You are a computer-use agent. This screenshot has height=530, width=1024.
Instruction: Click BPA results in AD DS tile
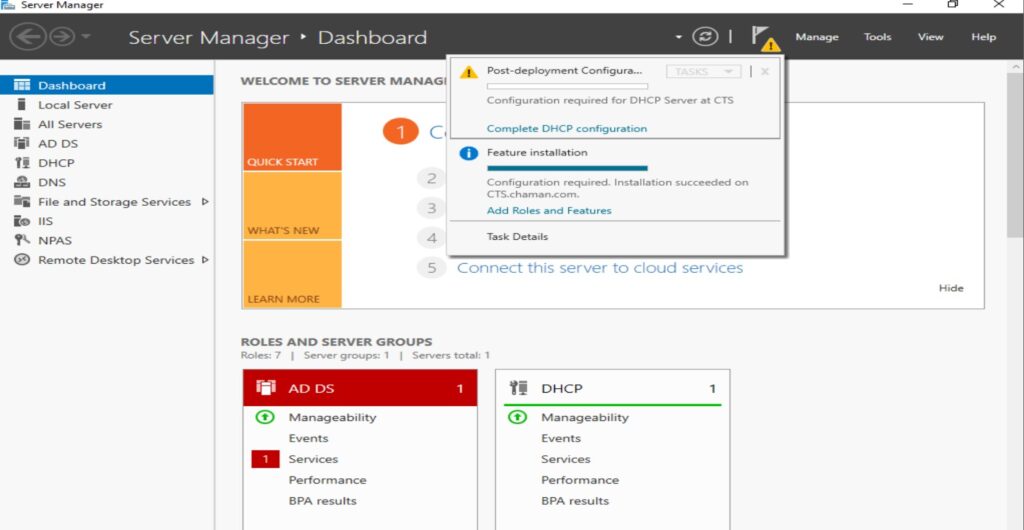(323, 501)
